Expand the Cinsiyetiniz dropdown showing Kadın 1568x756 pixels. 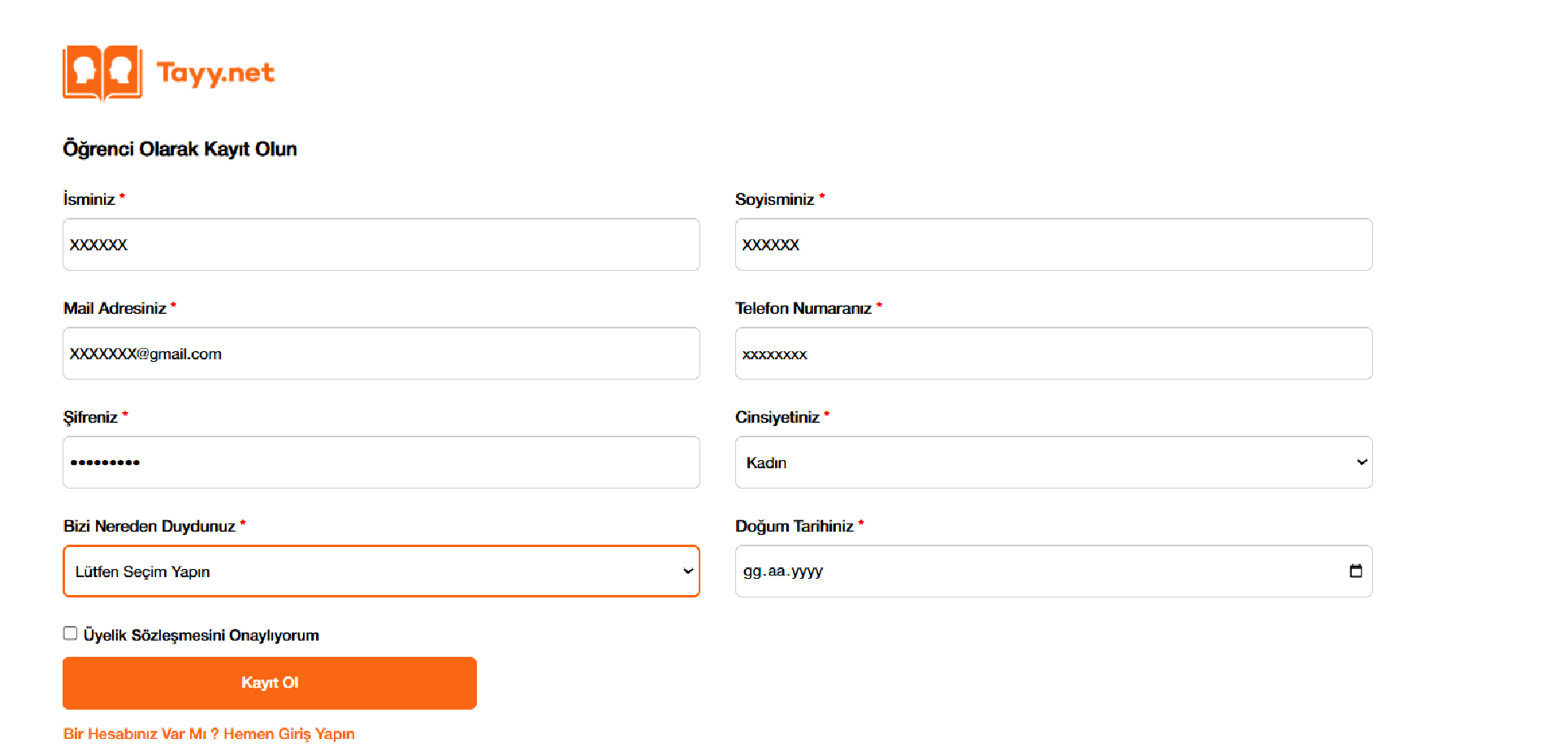[1053, 463]
